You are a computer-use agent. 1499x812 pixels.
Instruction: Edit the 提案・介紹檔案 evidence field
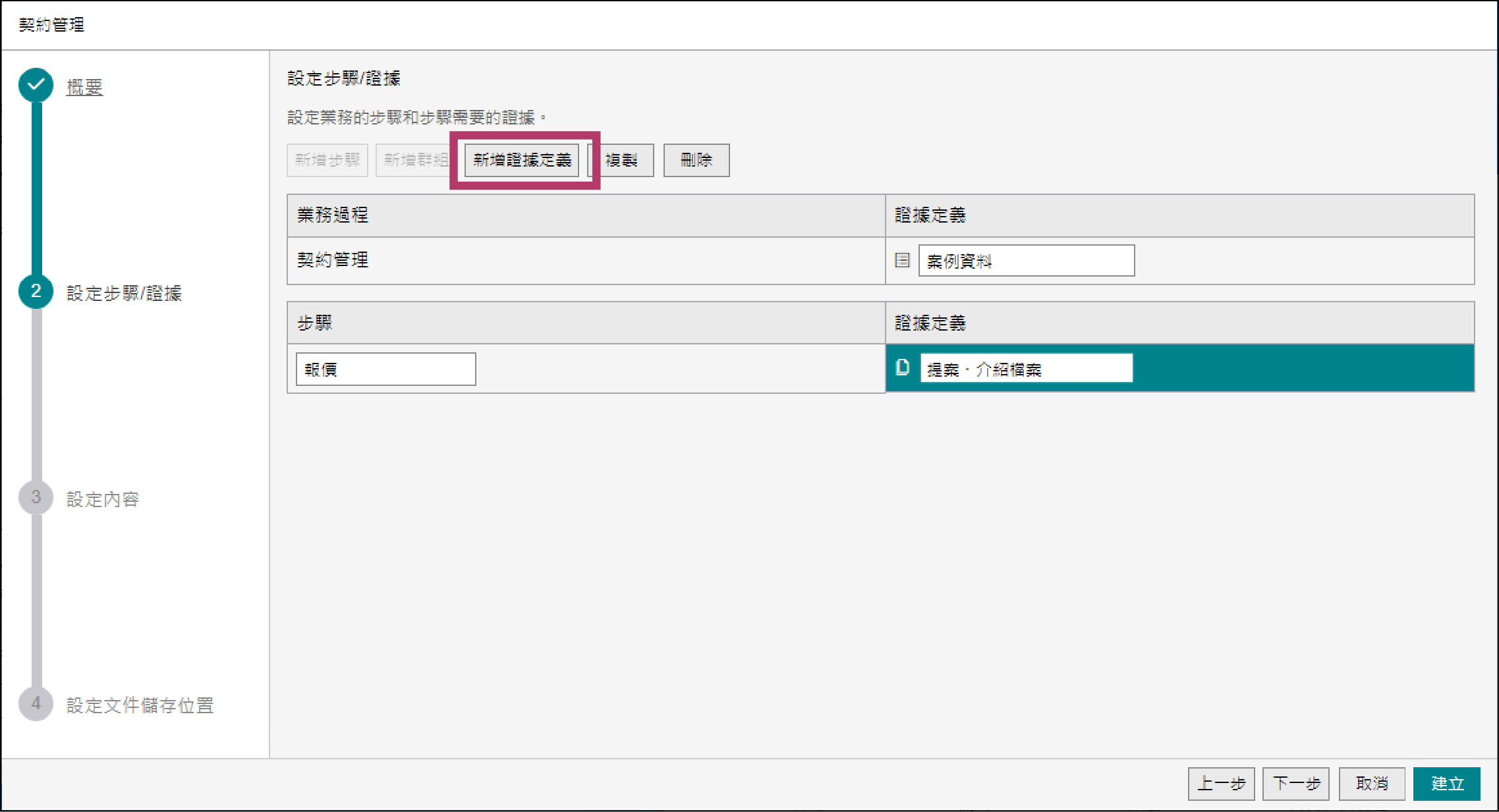(1026, 368)
